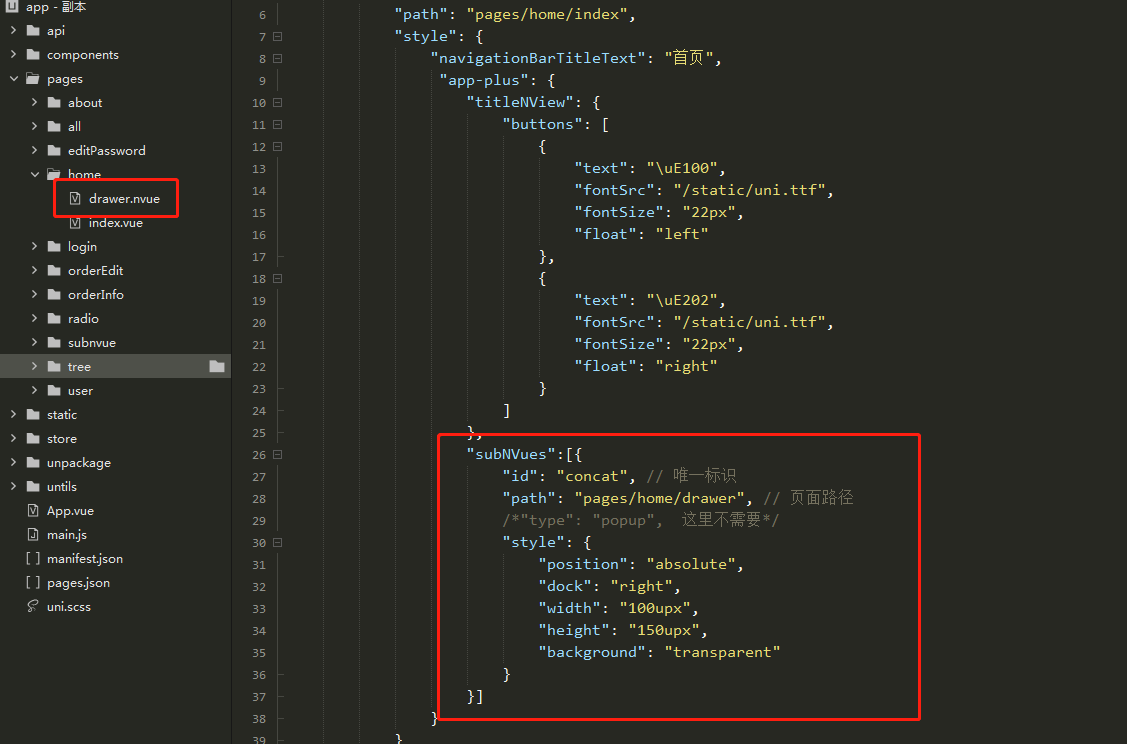This screenshot has width=1127, height=744.
Task: Expand the all folder arrow
Action: point(34,127)
